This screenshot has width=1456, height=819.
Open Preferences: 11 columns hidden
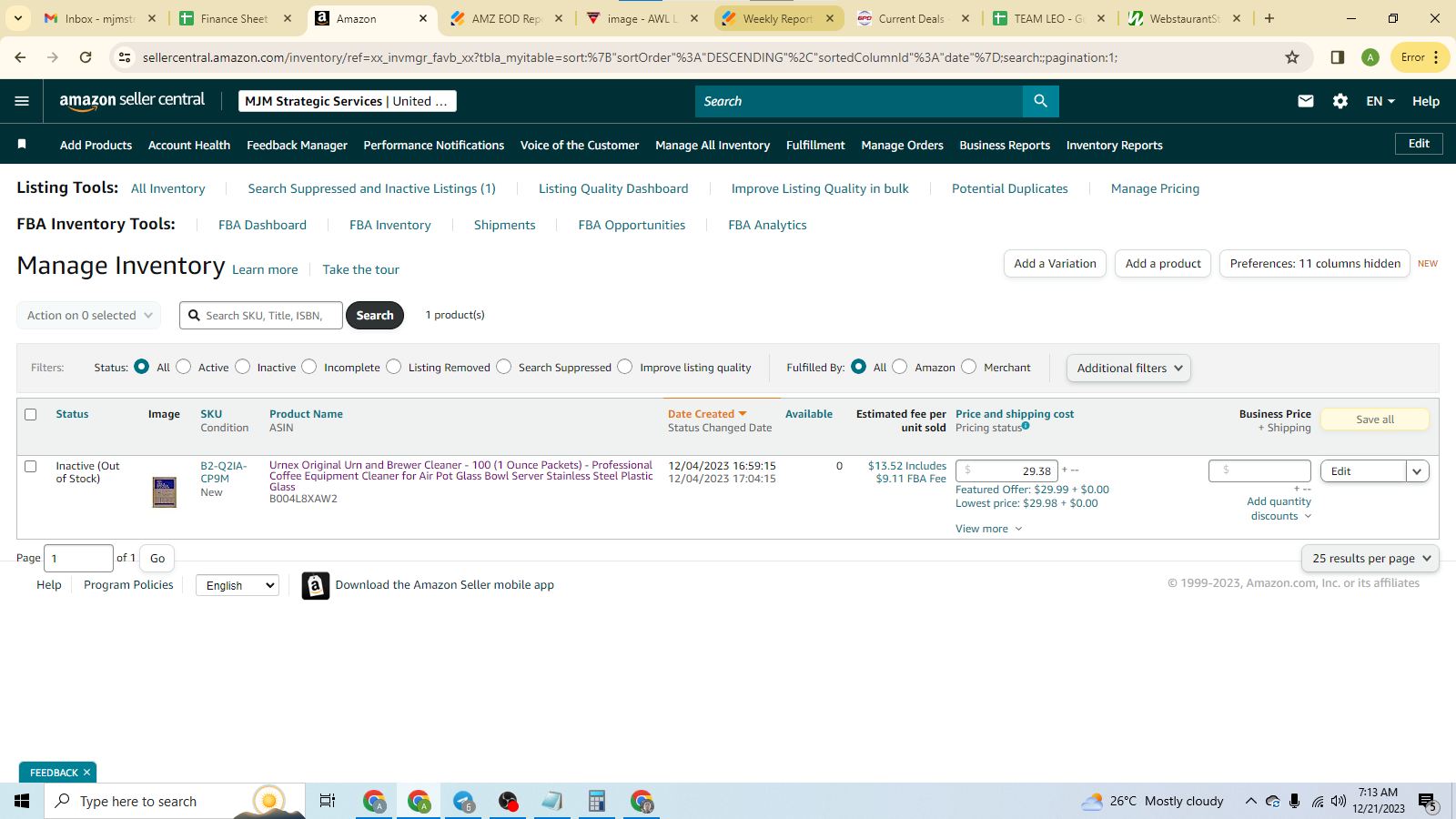pyautogui.click(x=1315, y=264)
